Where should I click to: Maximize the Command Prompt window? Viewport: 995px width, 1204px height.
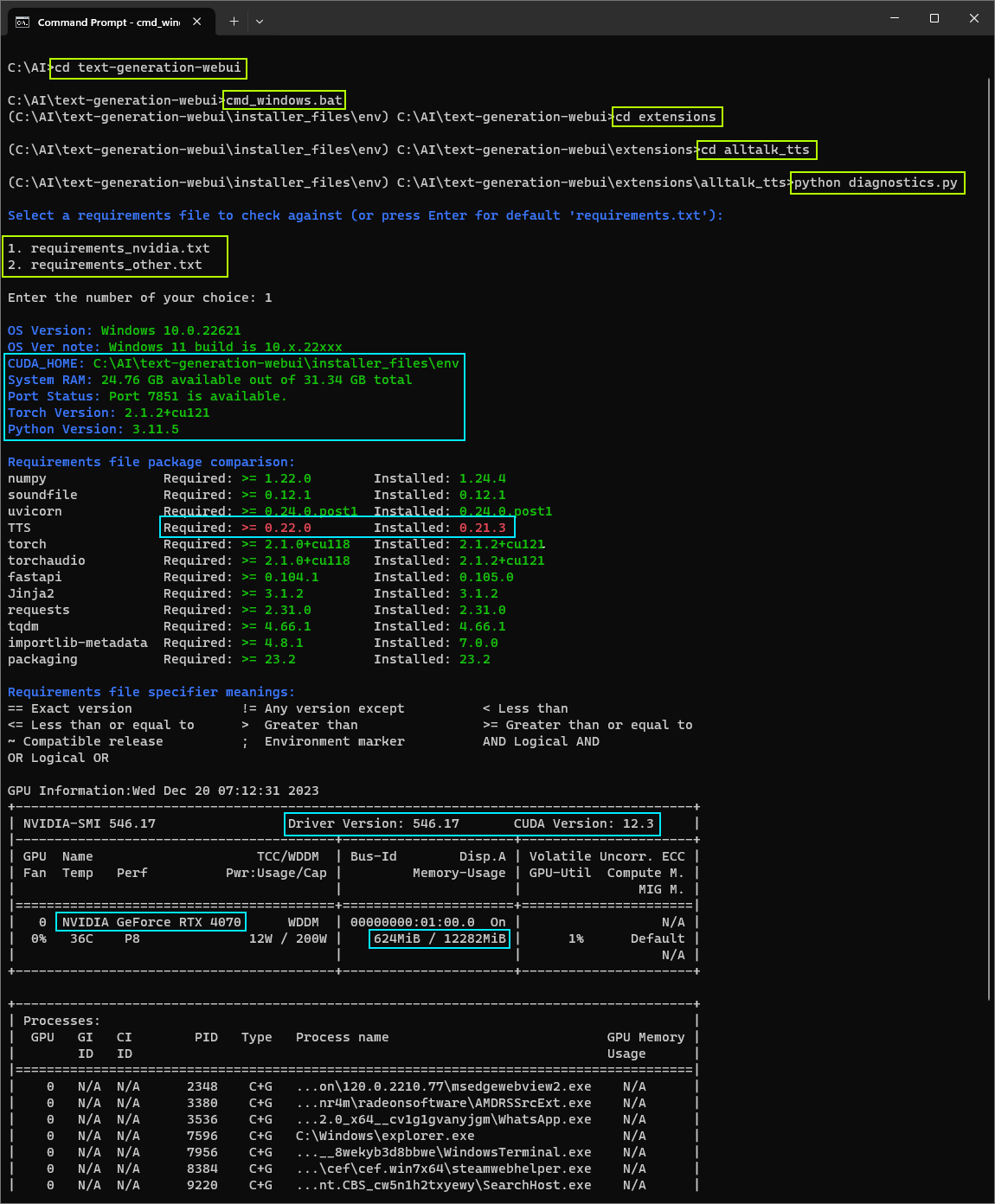click(x=934, y=18)
